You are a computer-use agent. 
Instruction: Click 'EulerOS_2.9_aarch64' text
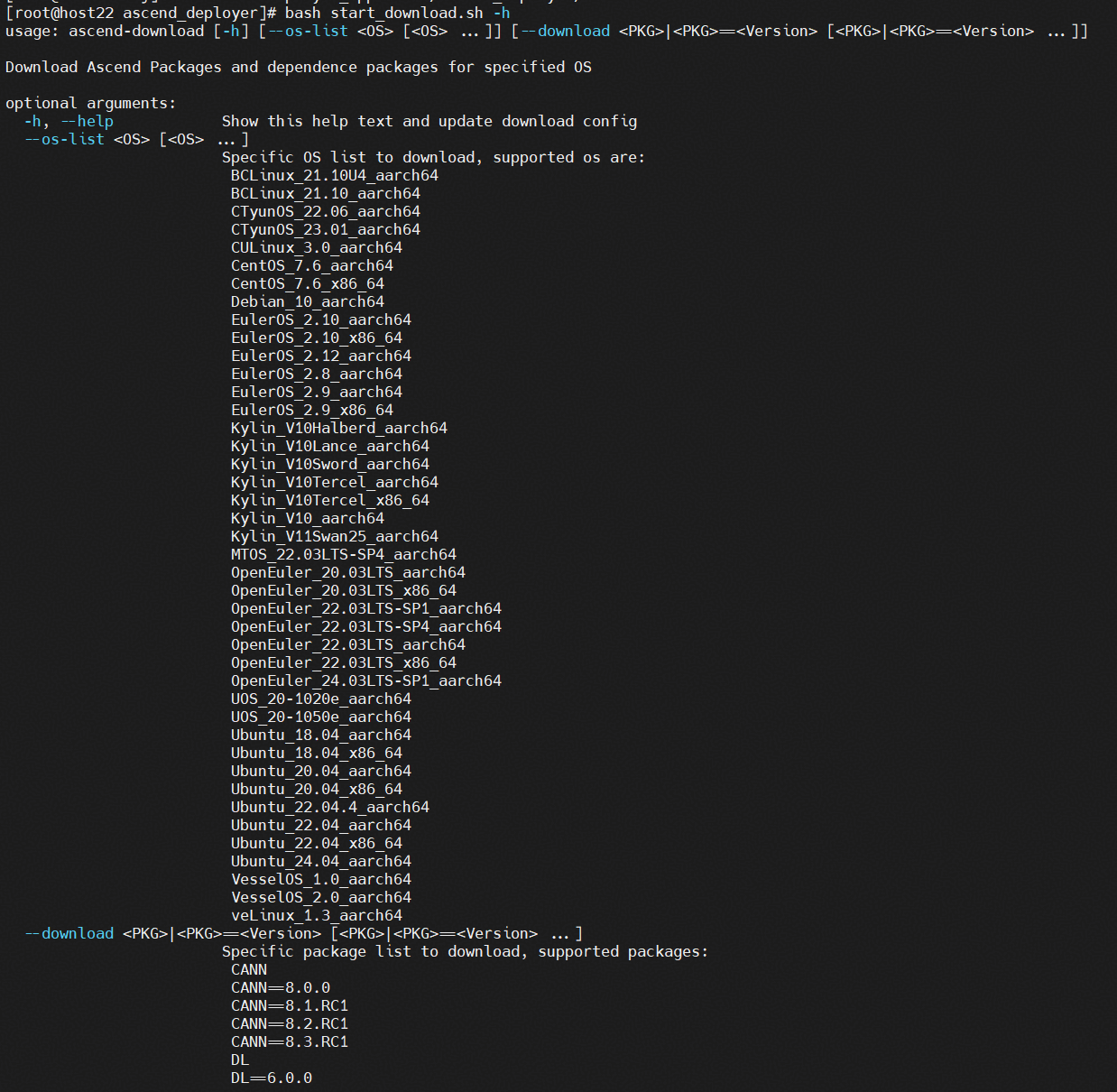pos(317,392)
